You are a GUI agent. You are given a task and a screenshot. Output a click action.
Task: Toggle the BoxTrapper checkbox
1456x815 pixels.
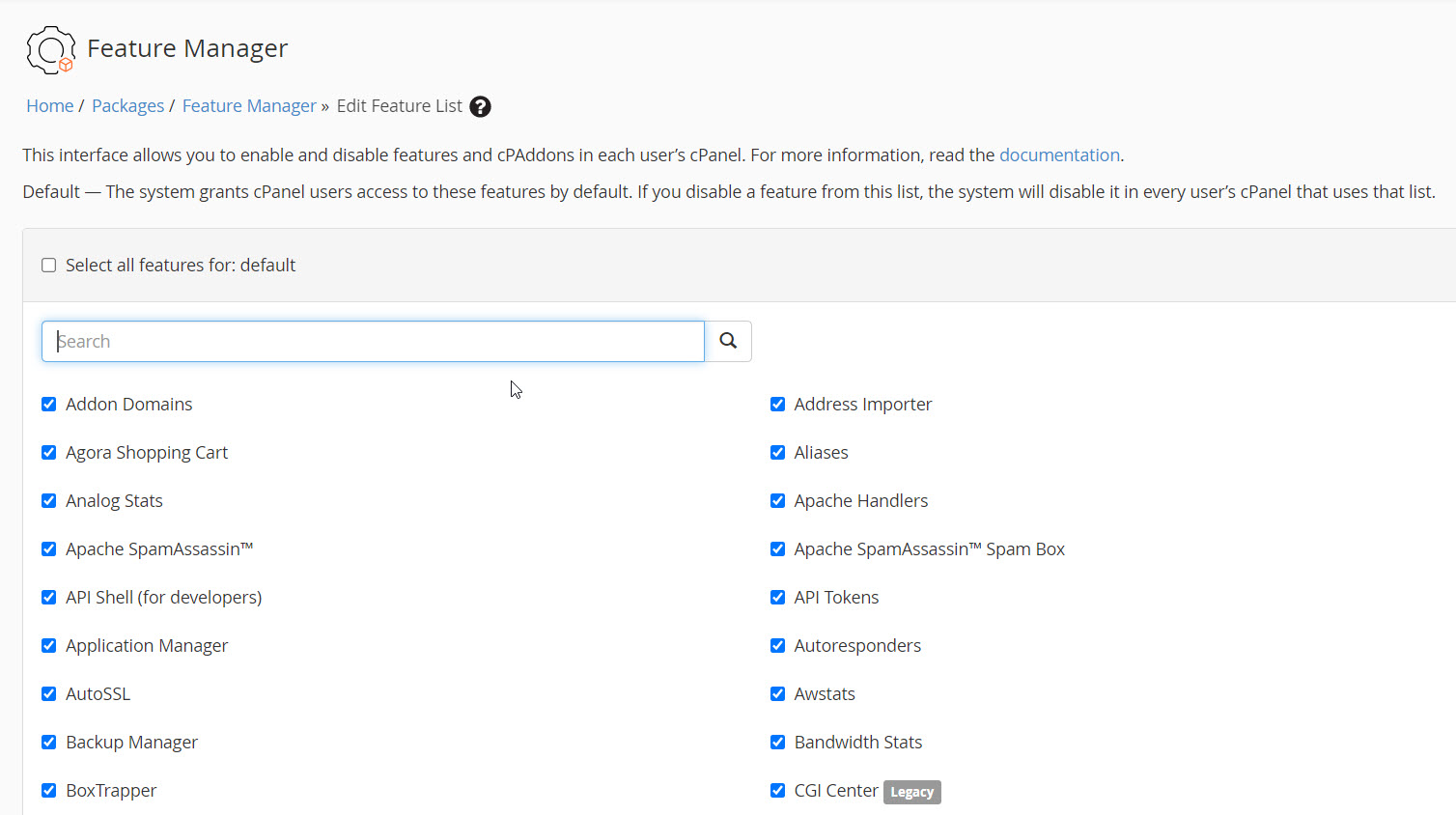coord(49,791)
